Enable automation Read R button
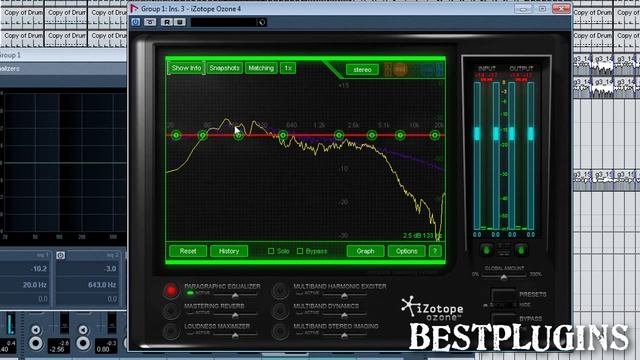This screenshot has width=640, height=360. pyautogui.click(x=167, y=22)
